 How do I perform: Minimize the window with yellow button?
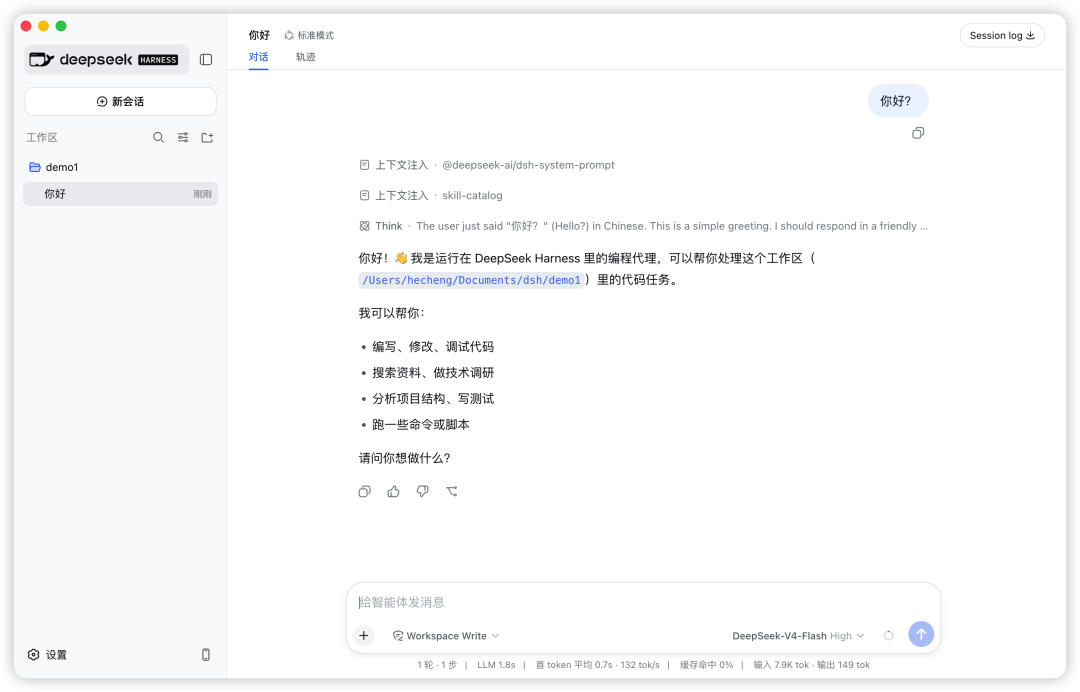(x=43, y=26)
